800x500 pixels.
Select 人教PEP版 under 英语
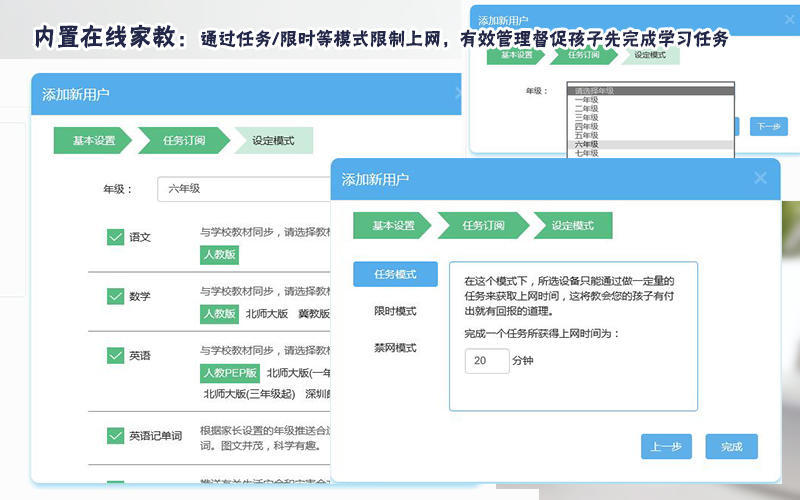tap(230, 373)
